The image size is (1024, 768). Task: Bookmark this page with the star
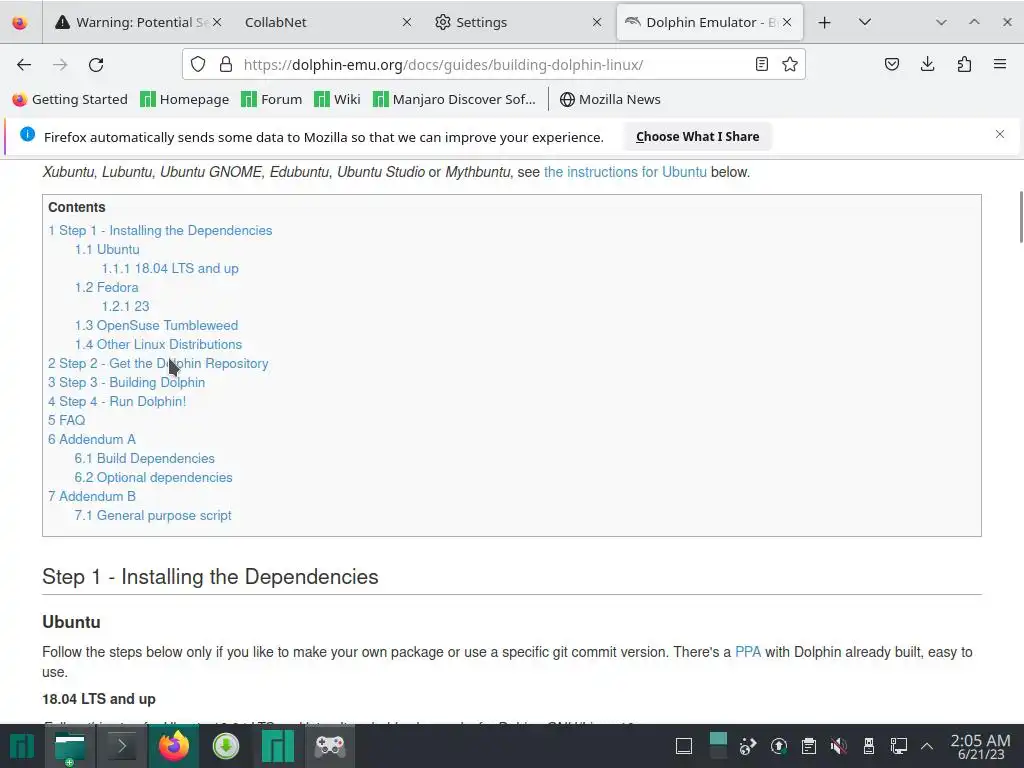tap(790, 64)
